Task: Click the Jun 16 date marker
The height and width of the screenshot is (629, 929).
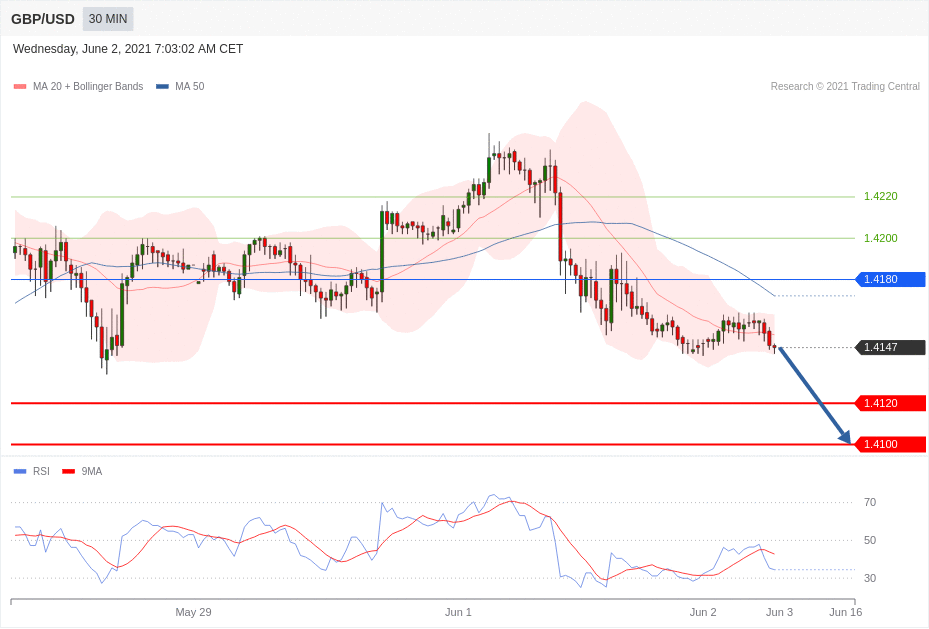Action: [x=845, y=612]
